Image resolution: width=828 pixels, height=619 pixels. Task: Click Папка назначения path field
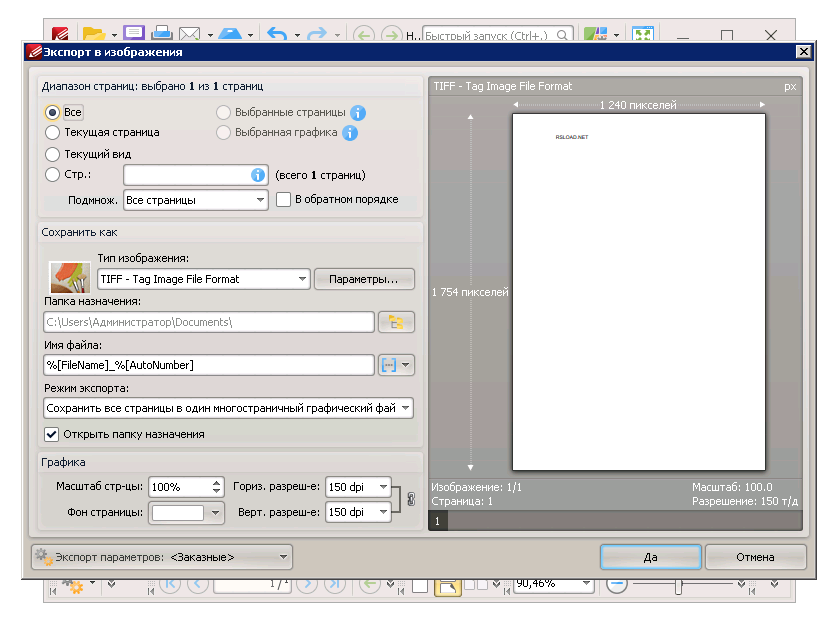point(209,322)
